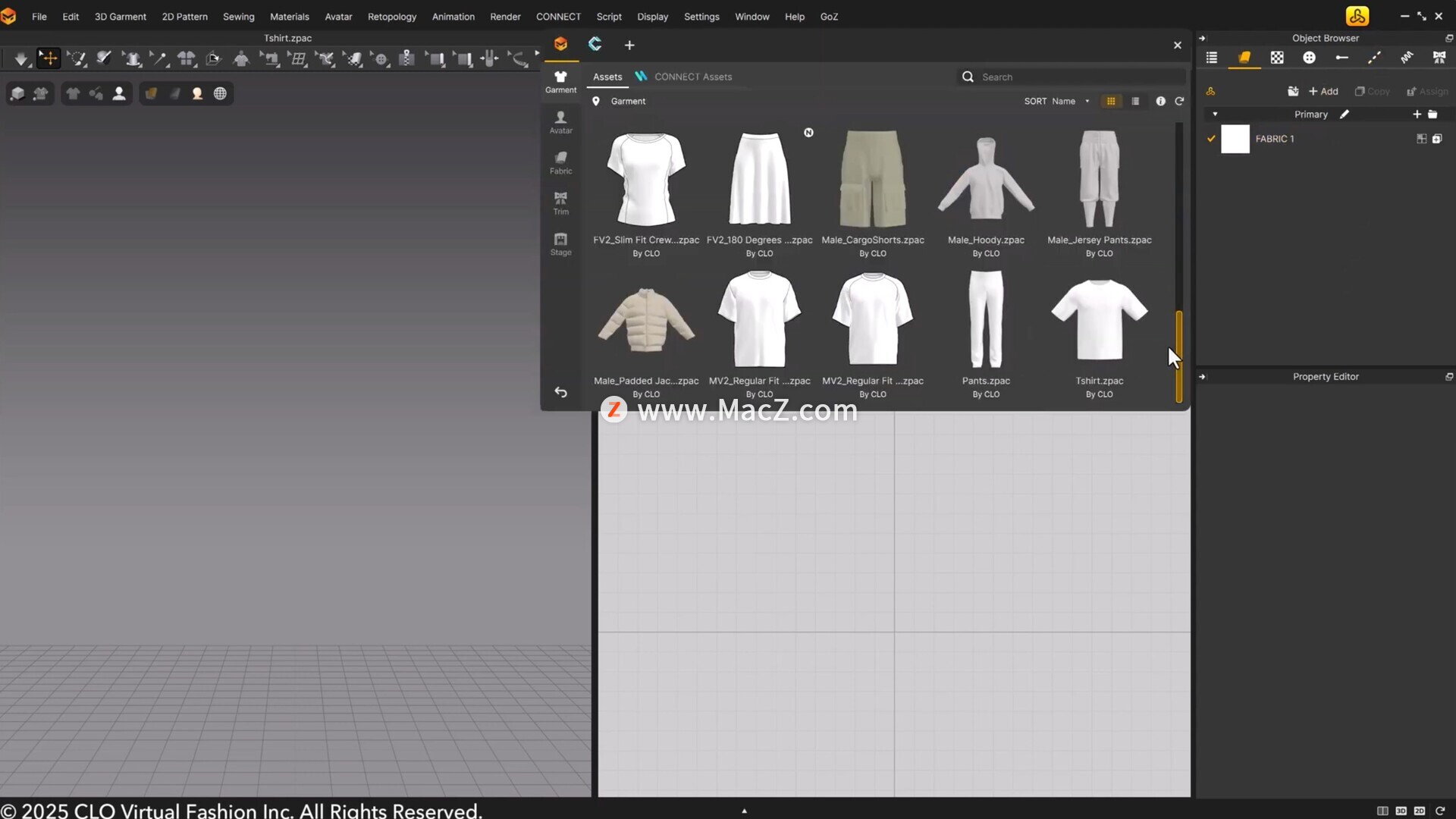
Task: Click the open-folder icon in Object Browser toolbar
Action: click(1293, 91)
